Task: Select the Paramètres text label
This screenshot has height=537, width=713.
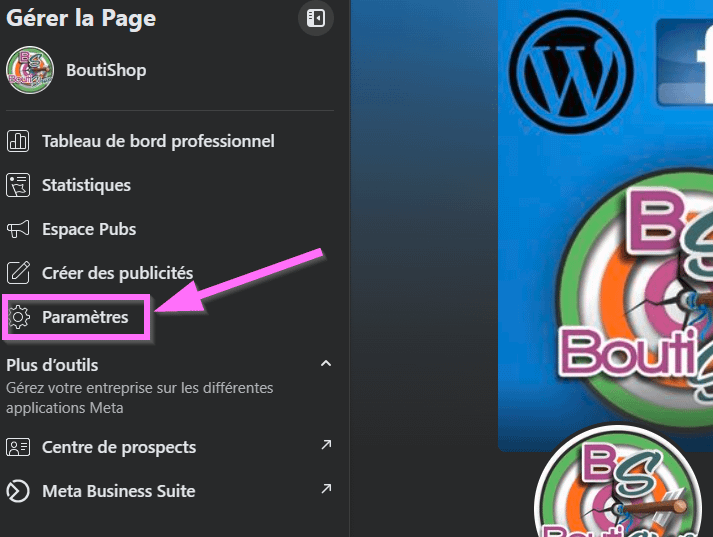Action: coord(85,317)
